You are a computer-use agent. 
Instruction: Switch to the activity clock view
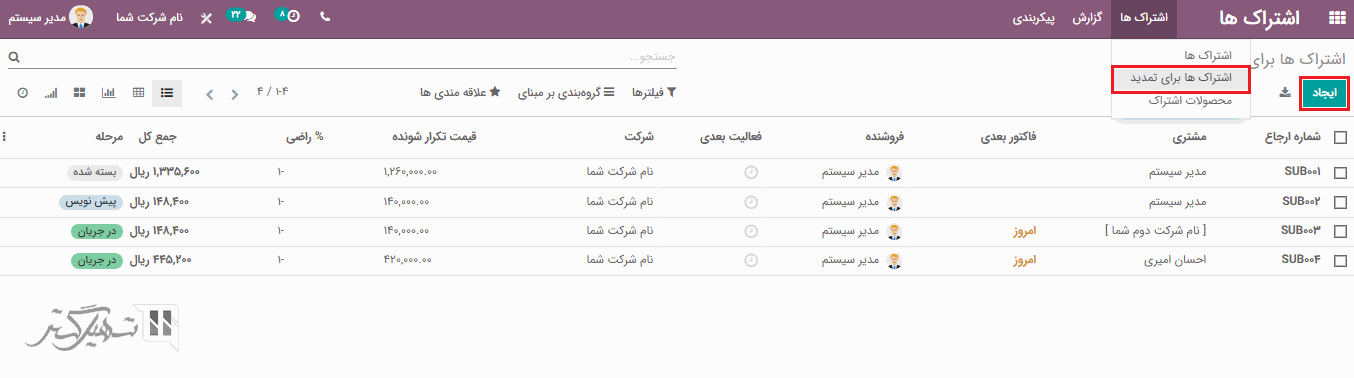[22, 93]
